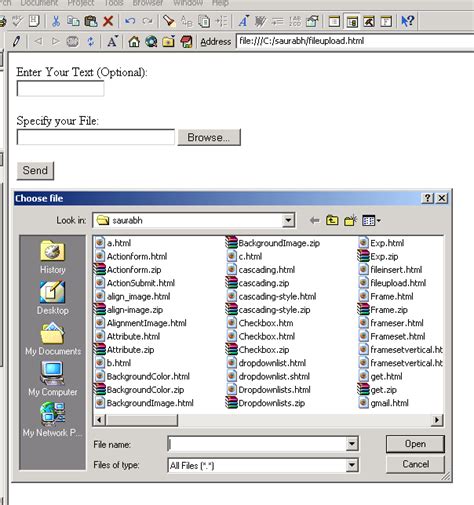The width and height of the screenshot is (474, 505).
Task: Open the Project menu
Action: pos(81,3)
